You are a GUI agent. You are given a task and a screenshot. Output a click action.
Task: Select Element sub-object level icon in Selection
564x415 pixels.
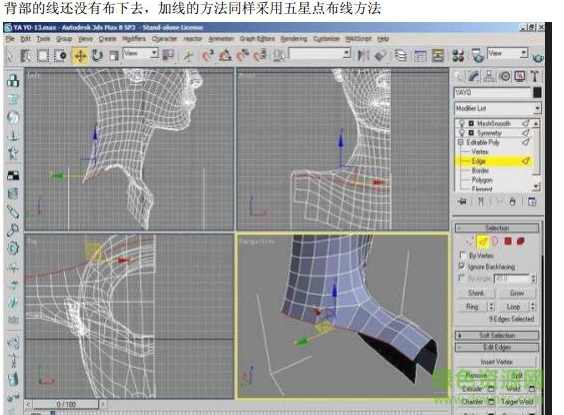click(521, 242)
